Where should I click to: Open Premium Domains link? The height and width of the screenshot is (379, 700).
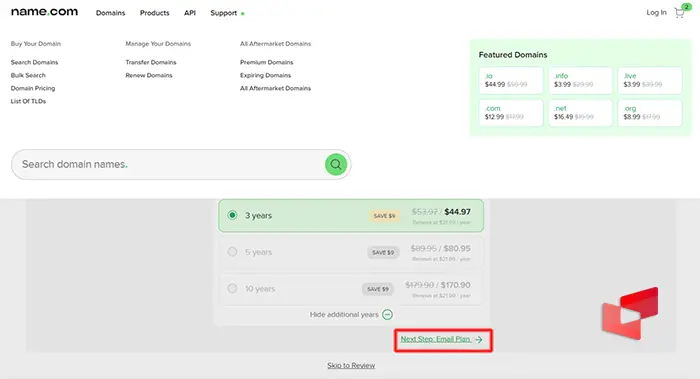(x=267, y=62)
